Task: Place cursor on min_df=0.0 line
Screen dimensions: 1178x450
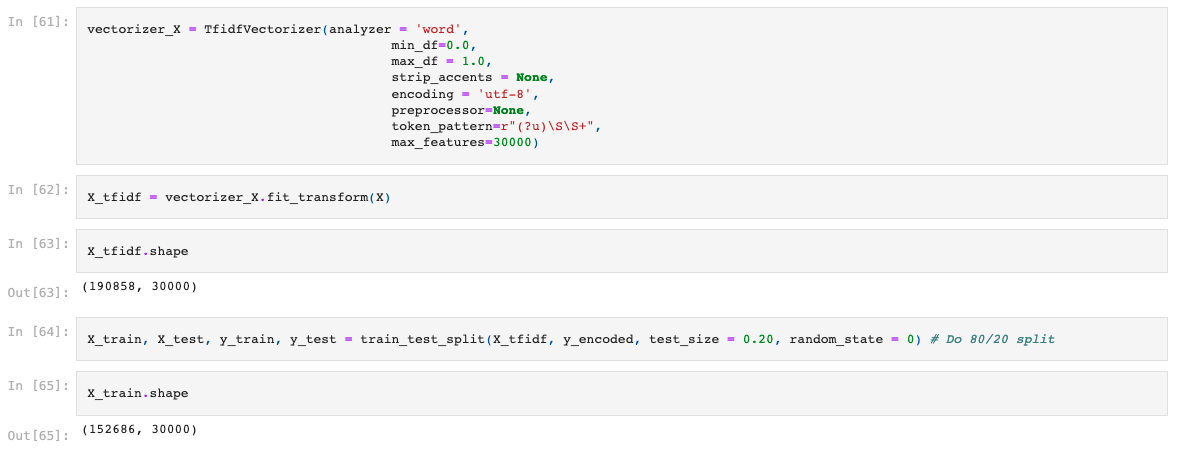Action: [x=433, y=45]
